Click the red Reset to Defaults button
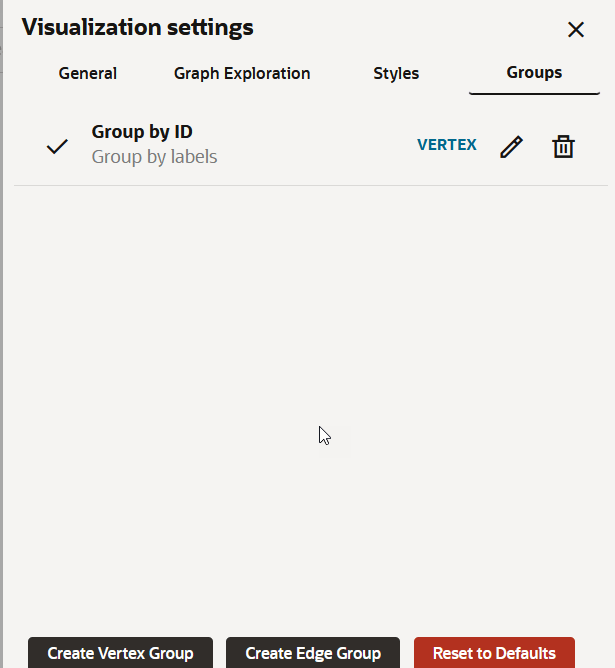The image size is (615, 668). pos(494,653)
